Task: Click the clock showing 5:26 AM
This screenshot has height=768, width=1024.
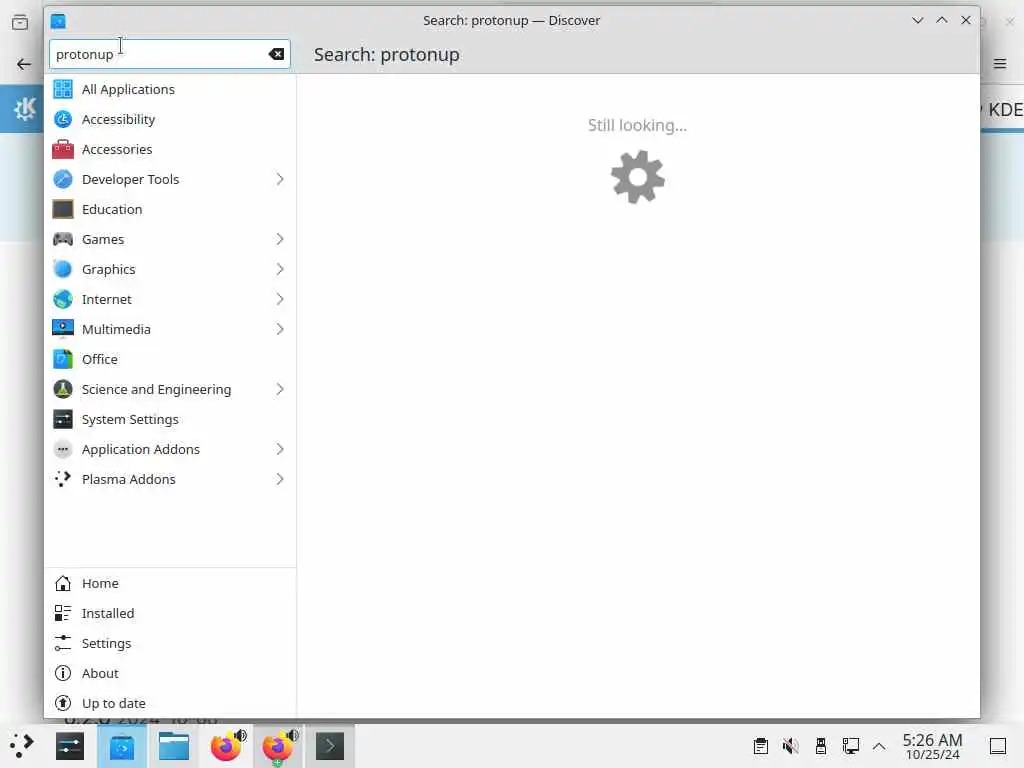Action: (x=932, y=746)
